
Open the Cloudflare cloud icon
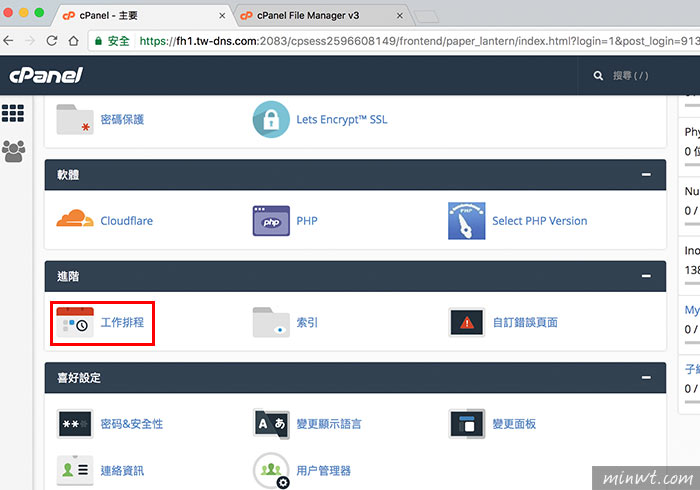[x=75, y=219]
